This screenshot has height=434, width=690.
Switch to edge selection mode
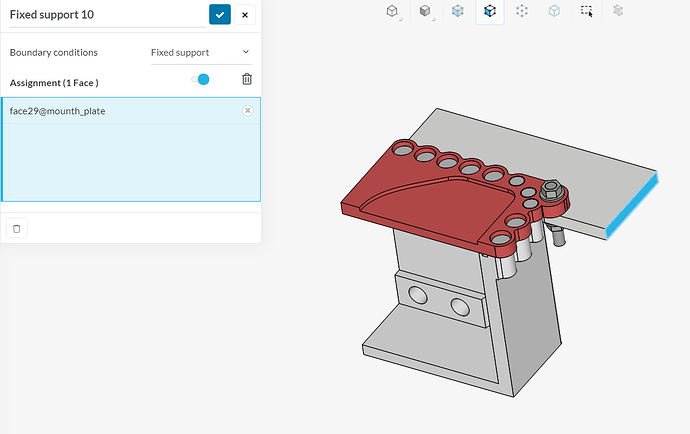coord(554,11)
